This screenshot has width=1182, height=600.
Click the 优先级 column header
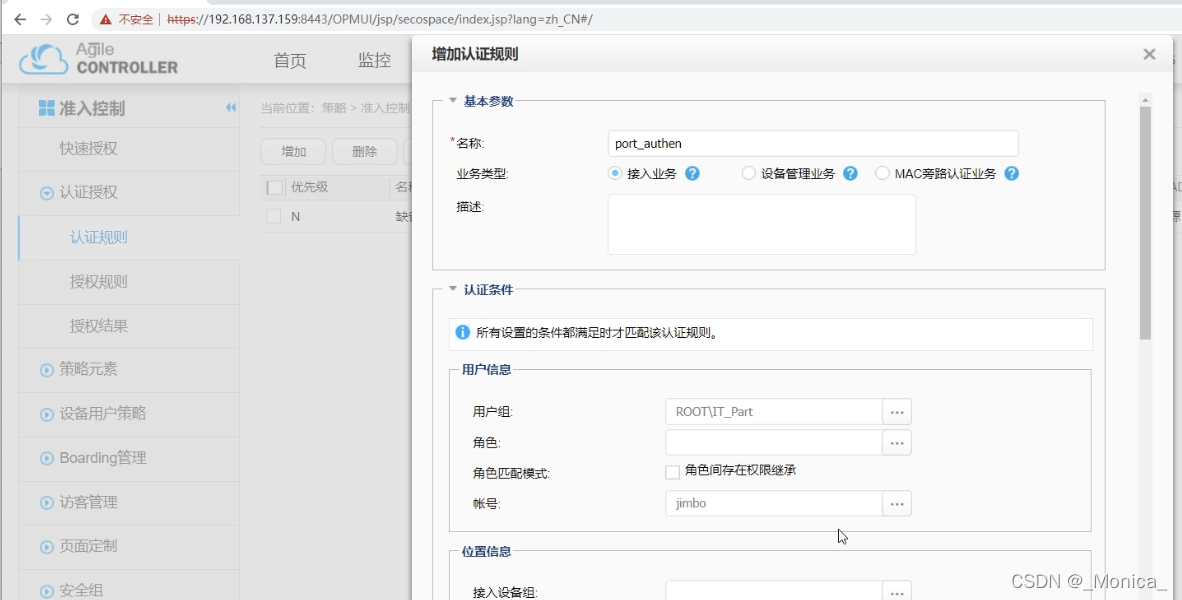310,187
